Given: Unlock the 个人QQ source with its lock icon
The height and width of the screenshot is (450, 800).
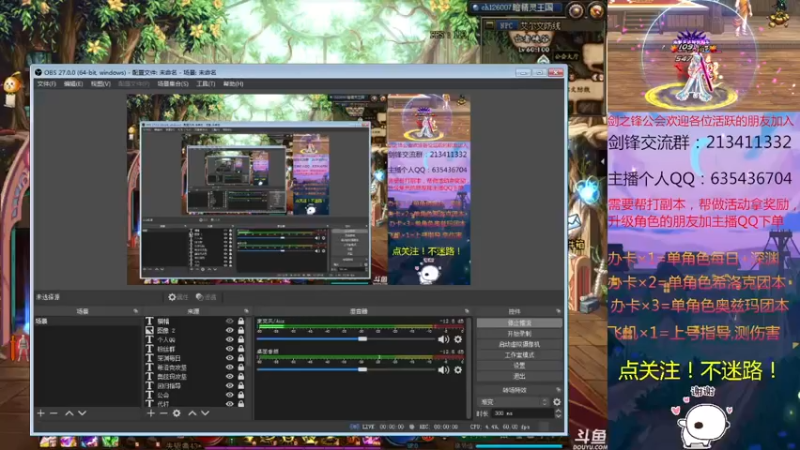Looking at the screenshot, I should (x=241, y=340).
